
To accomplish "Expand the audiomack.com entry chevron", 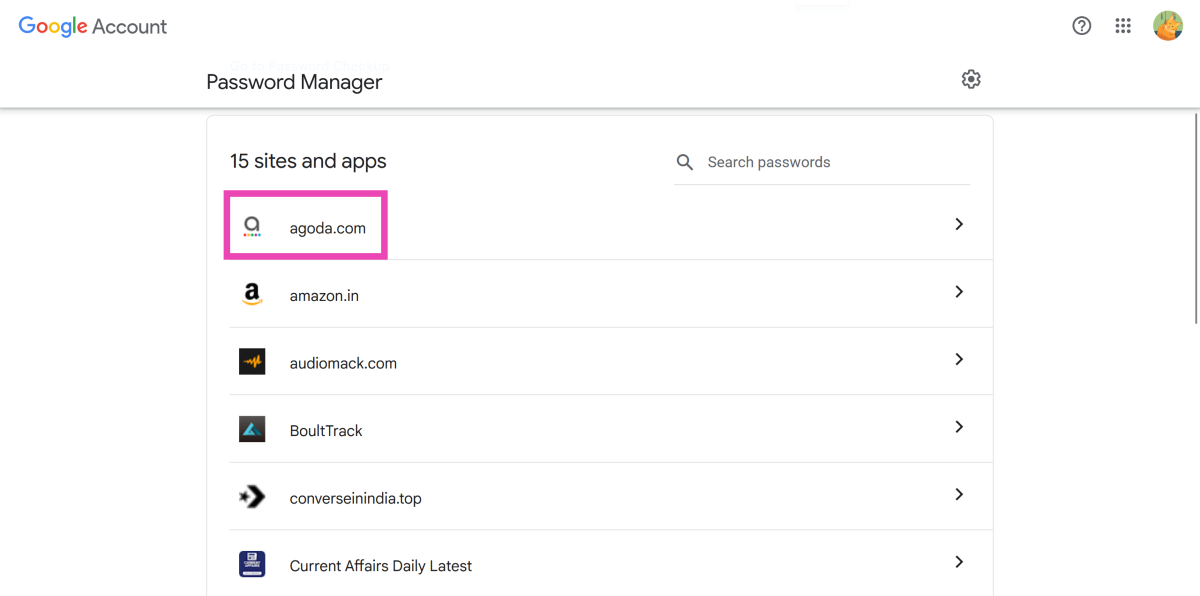I will pos(958,359).
